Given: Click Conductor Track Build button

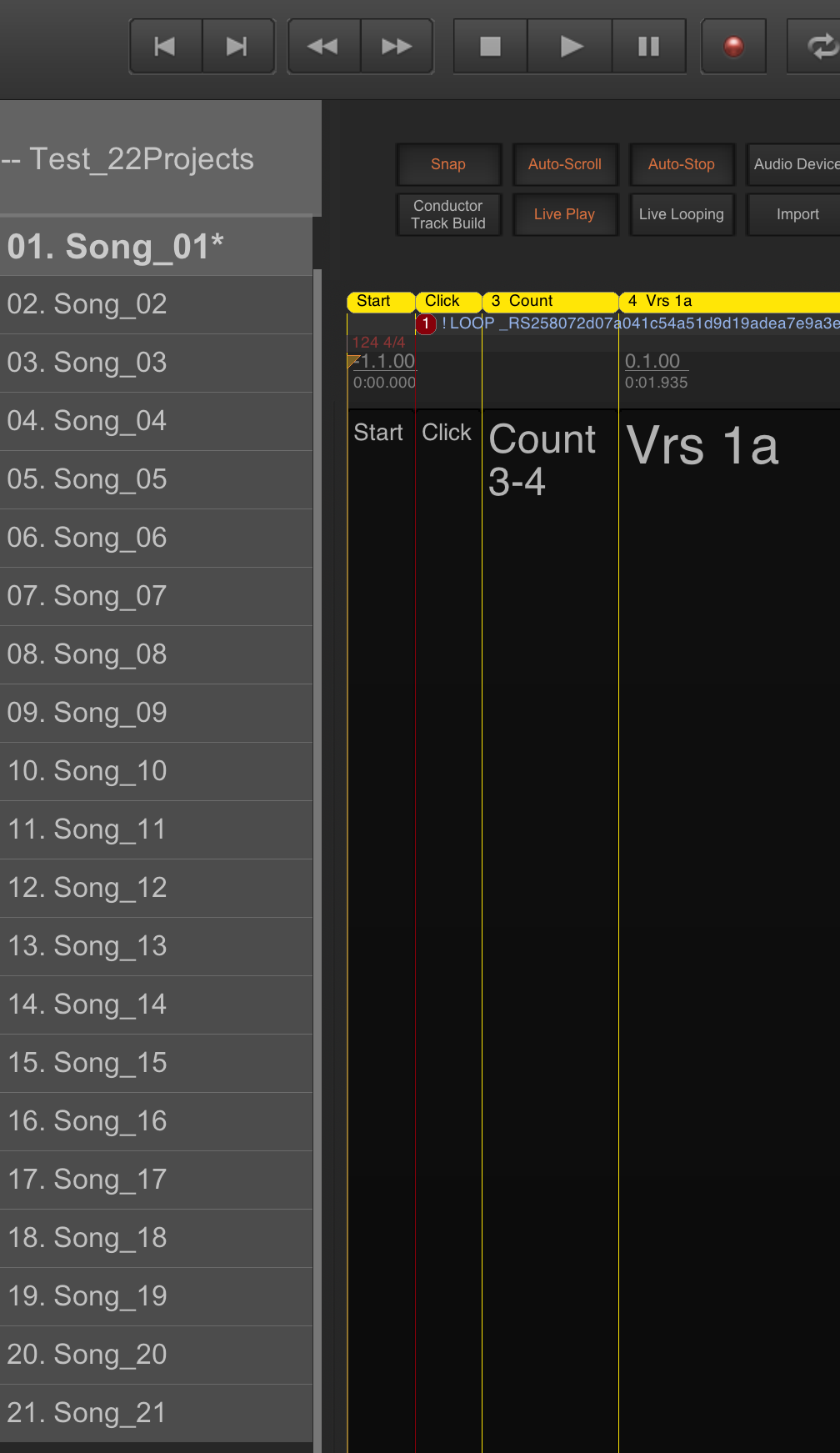Looking at the screenshot, I should [448, 214].
